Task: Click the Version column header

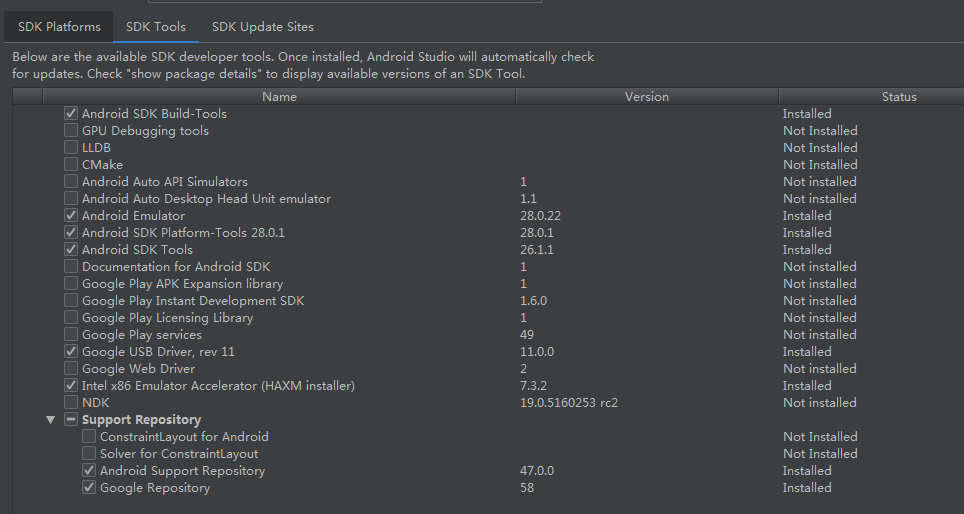Action: pos(646,97)
